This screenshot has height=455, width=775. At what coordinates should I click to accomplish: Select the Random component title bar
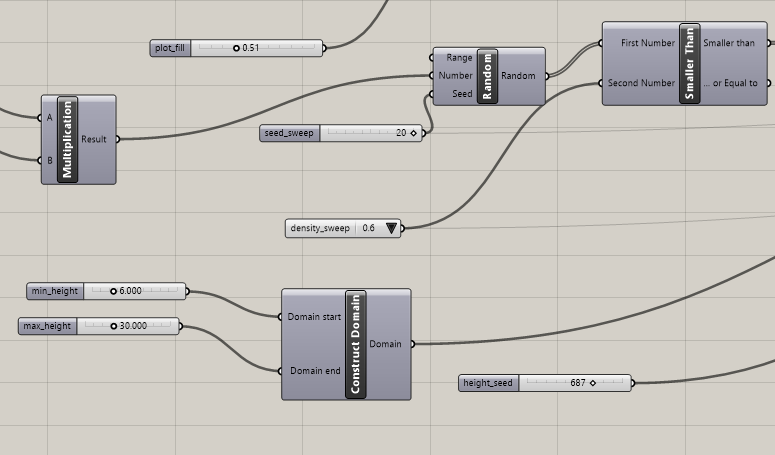[487, 76]
